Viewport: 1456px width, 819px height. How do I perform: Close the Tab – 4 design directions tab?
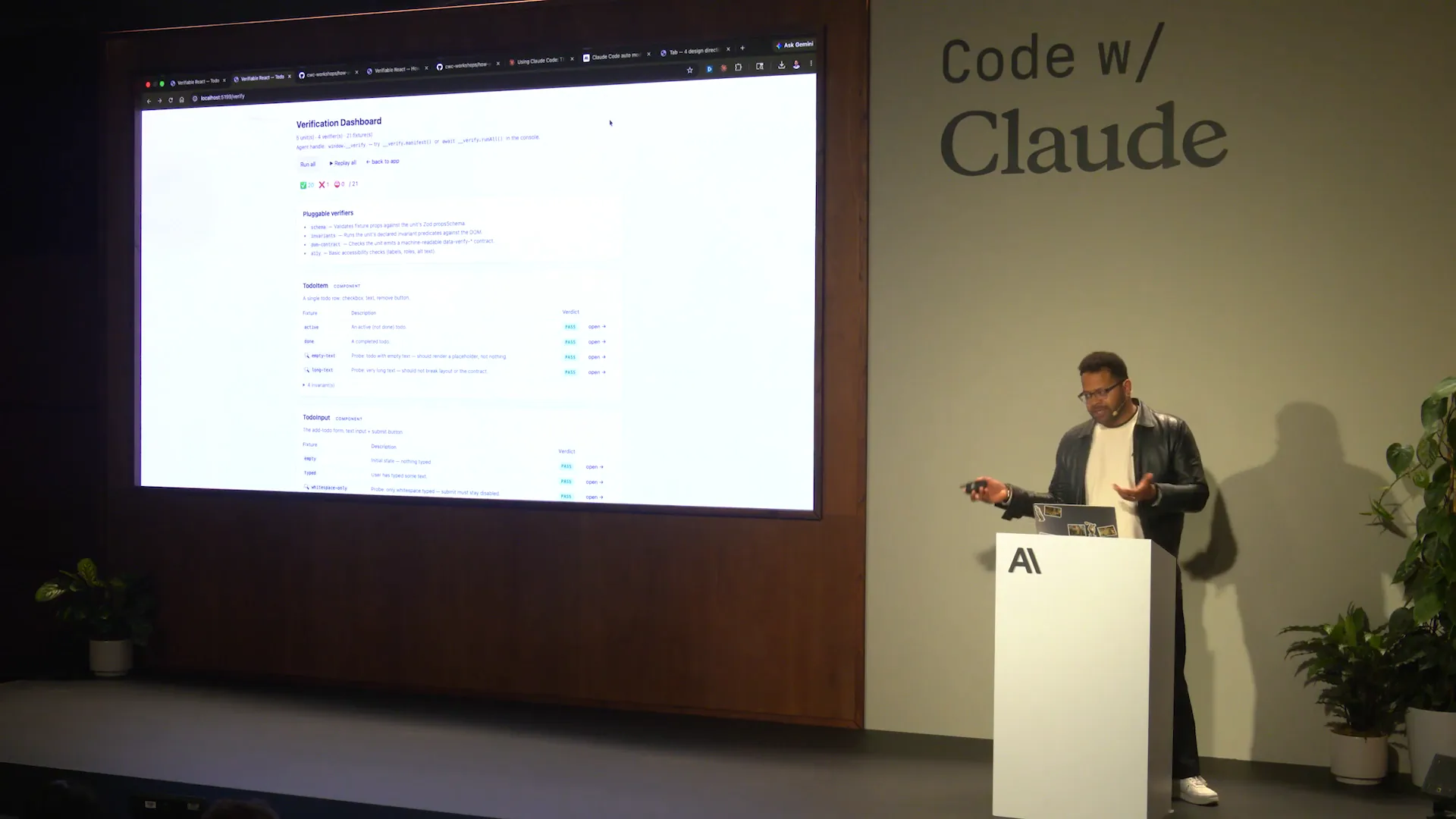728,49
